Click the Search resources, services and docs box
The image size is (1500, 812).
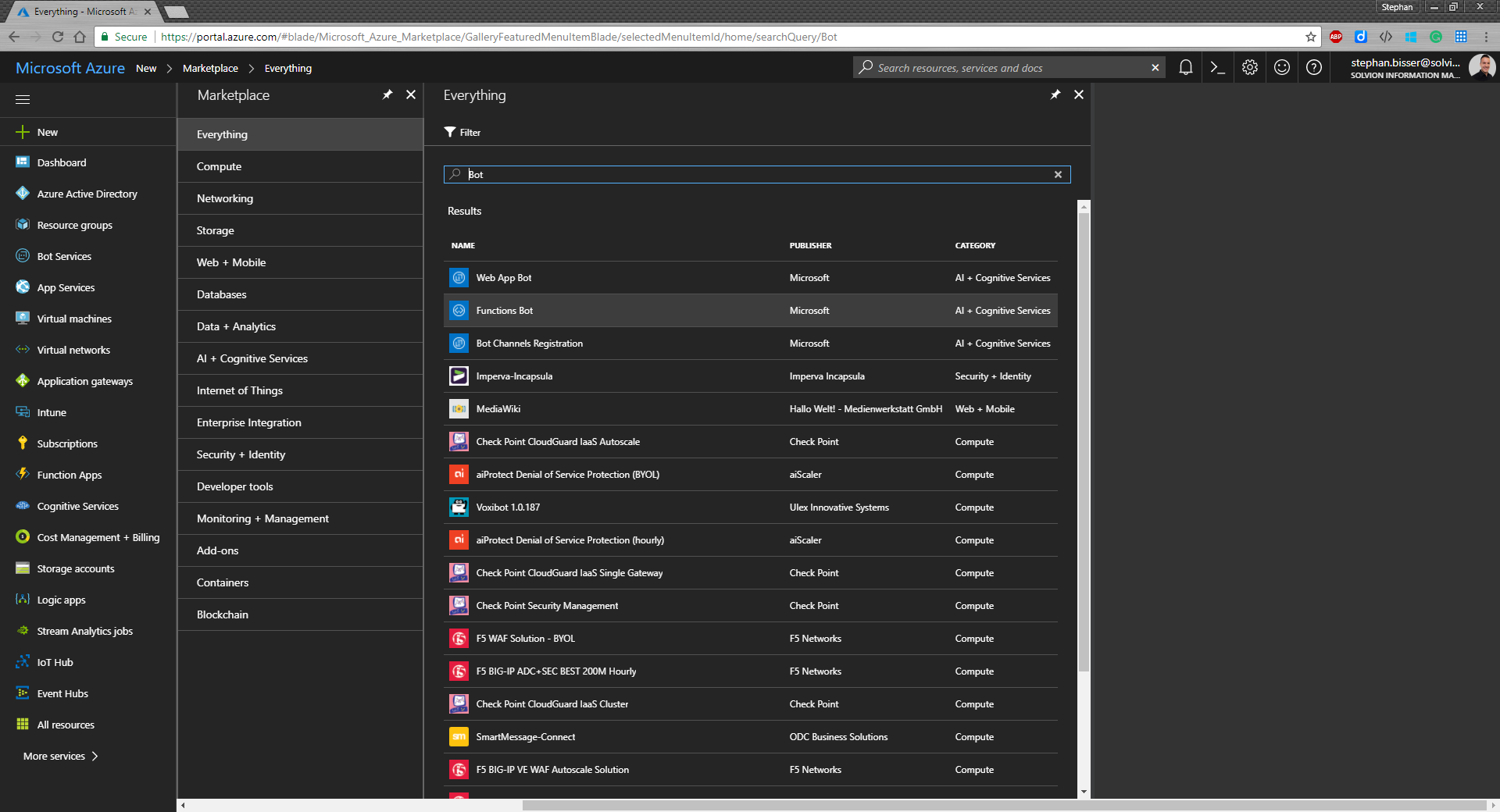[x=1008, y=68]
